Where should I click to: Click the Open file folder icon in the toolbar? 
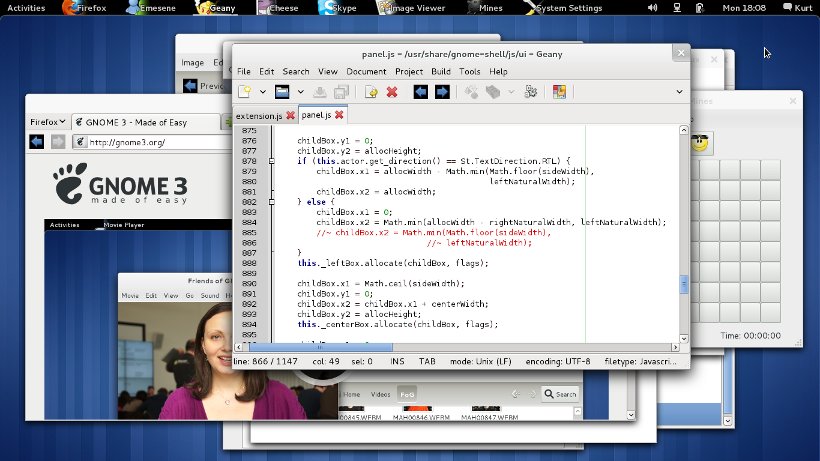[282, 92]
